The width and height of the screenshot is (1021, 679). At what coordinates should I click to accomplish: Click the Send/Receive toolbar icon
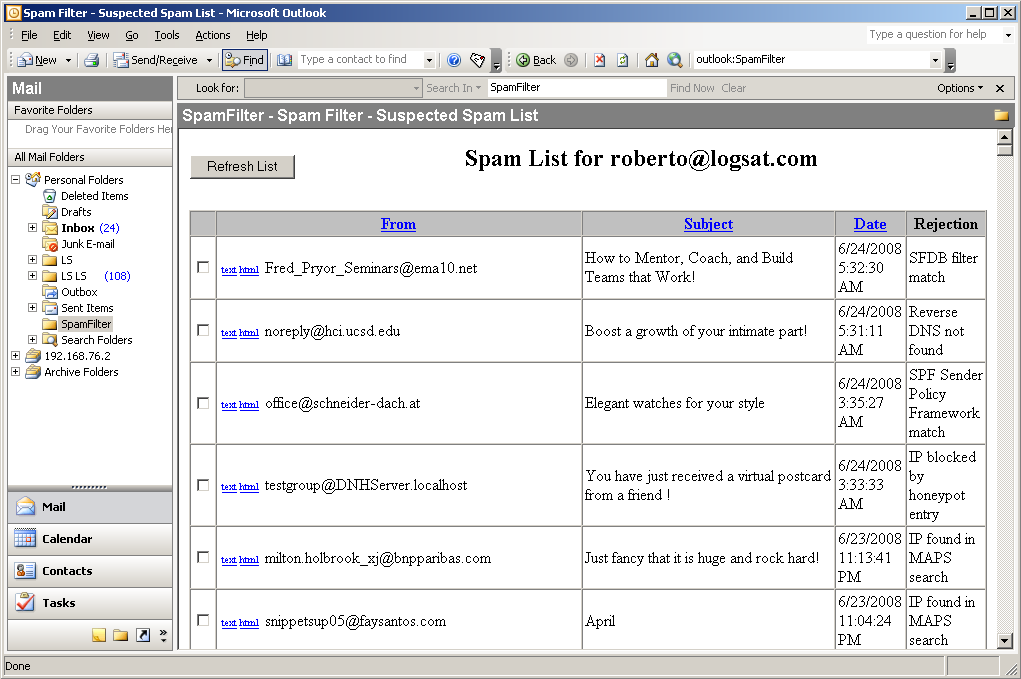(121, 60)
